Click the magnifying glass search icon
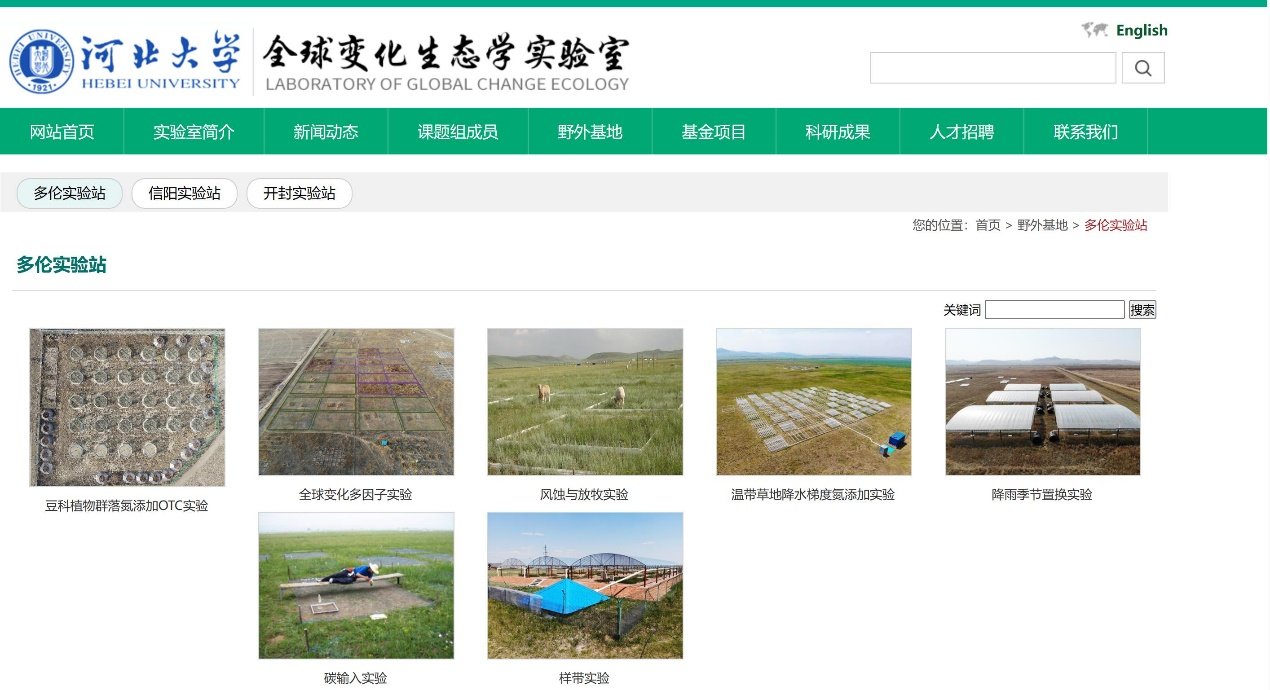This screenshot has width=1270, height=690. tap(1143, 68)
